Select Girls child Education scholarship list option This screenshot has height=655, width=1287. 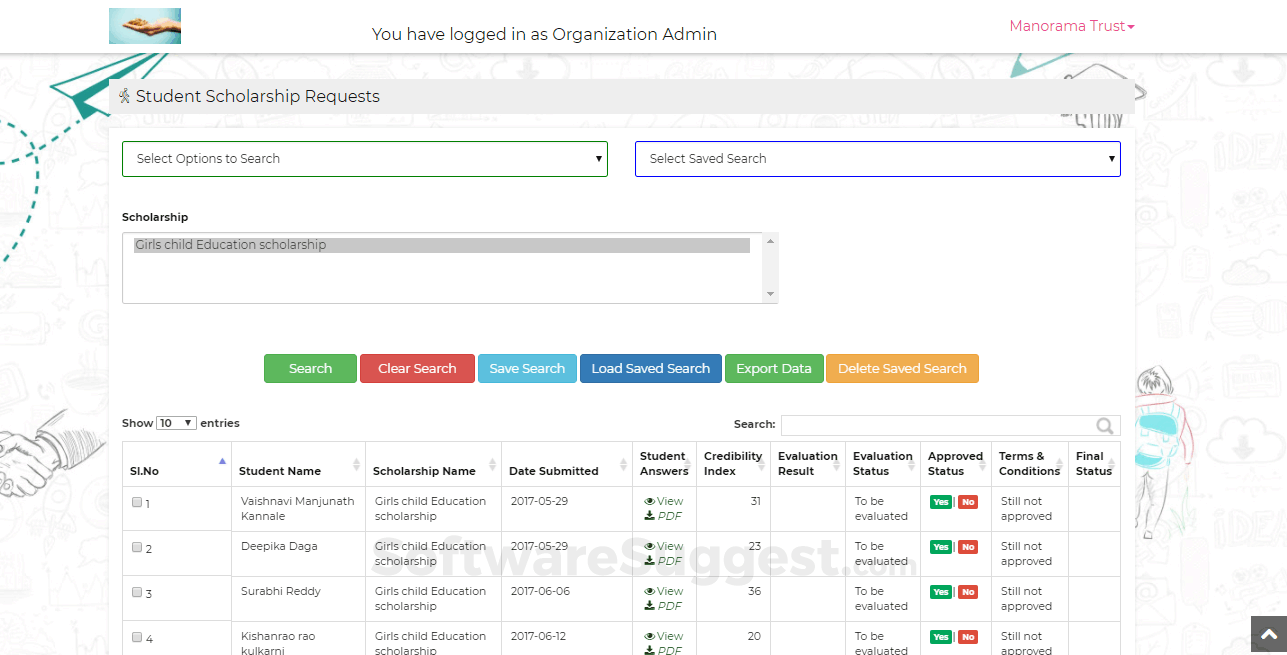click(x=441, y=245)
